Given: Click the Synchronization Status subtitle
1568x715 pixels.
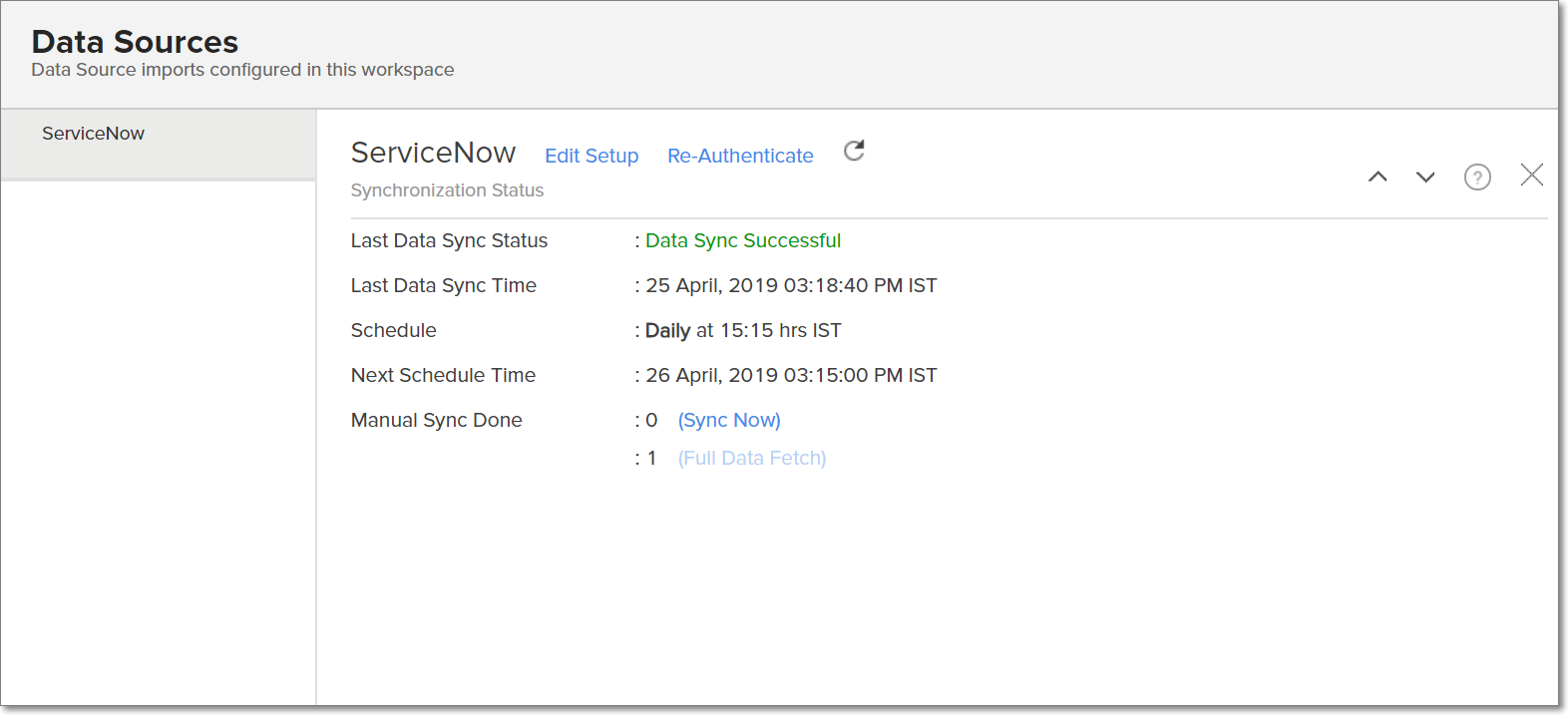Looking at the screenshot, I should pos(447,190).
